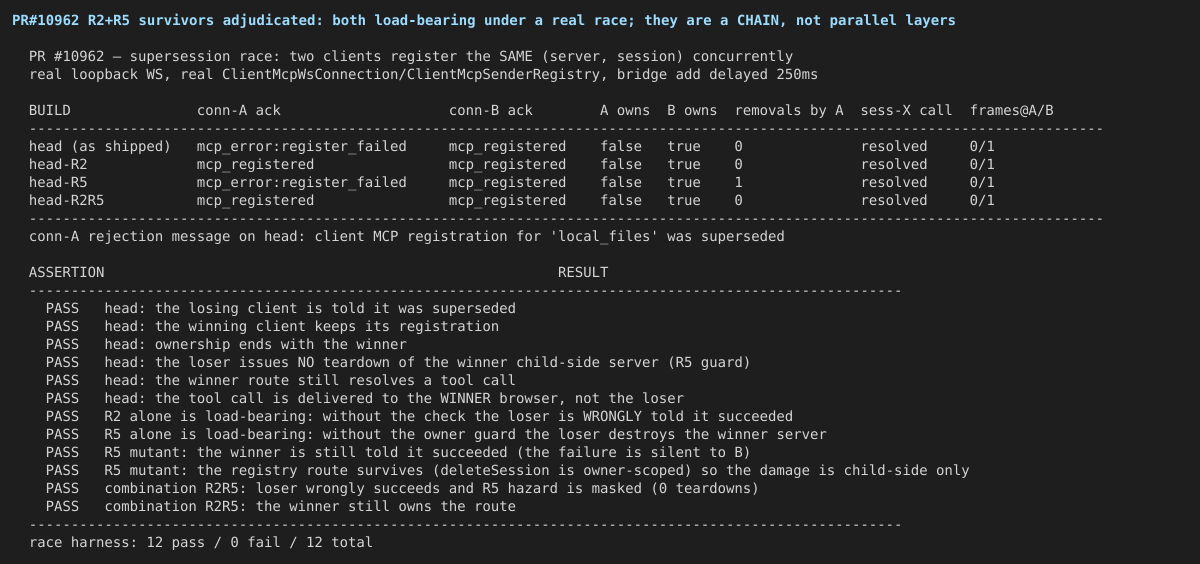The image size is (1200, 564).
Task: Click the head-R2 build row label
Action: pyautogui.click(x=58, y=164)
